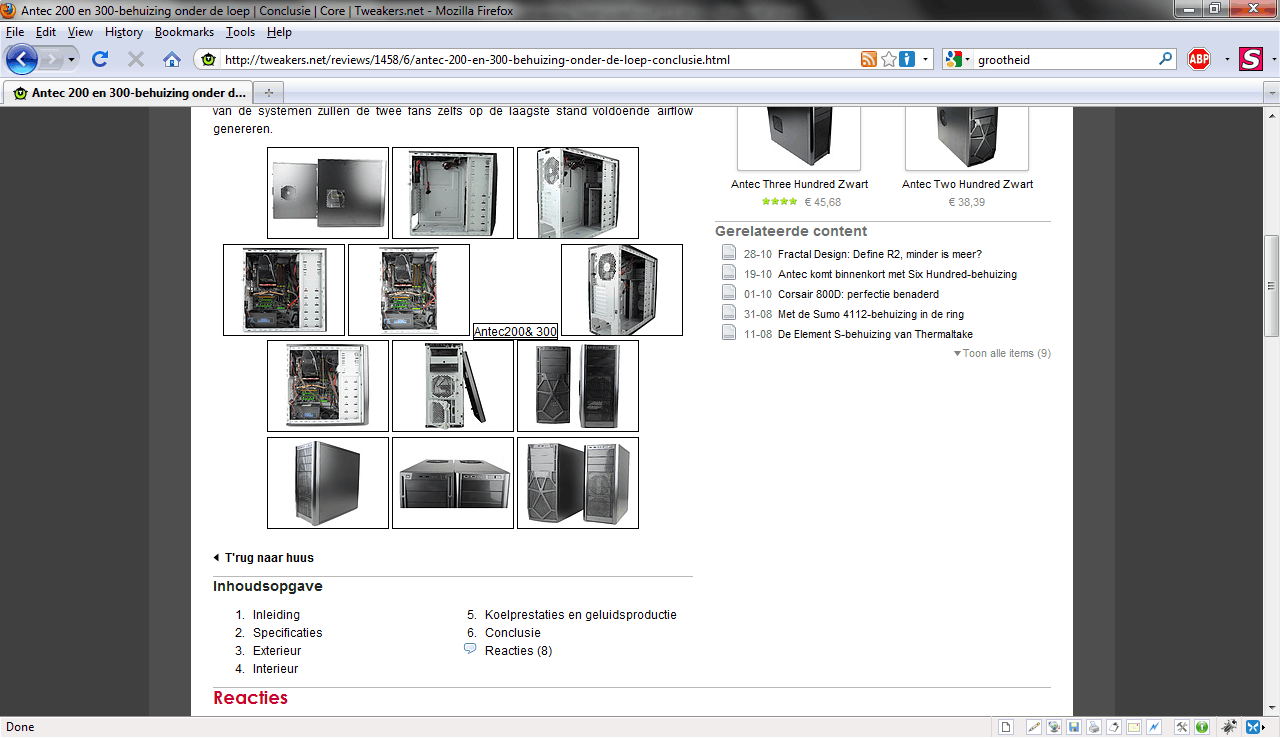Open the Edit menu
Screen dimensions: 1280x738
tap(46, 32)
